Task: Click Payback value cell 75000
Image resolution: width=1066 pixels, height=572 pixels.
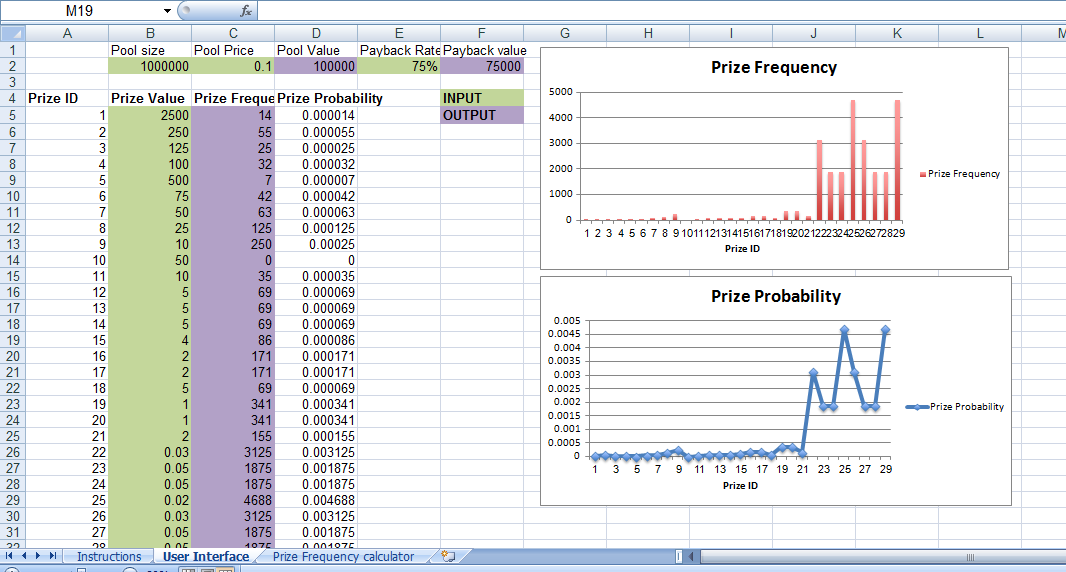Action: click(x=482, y=66)
